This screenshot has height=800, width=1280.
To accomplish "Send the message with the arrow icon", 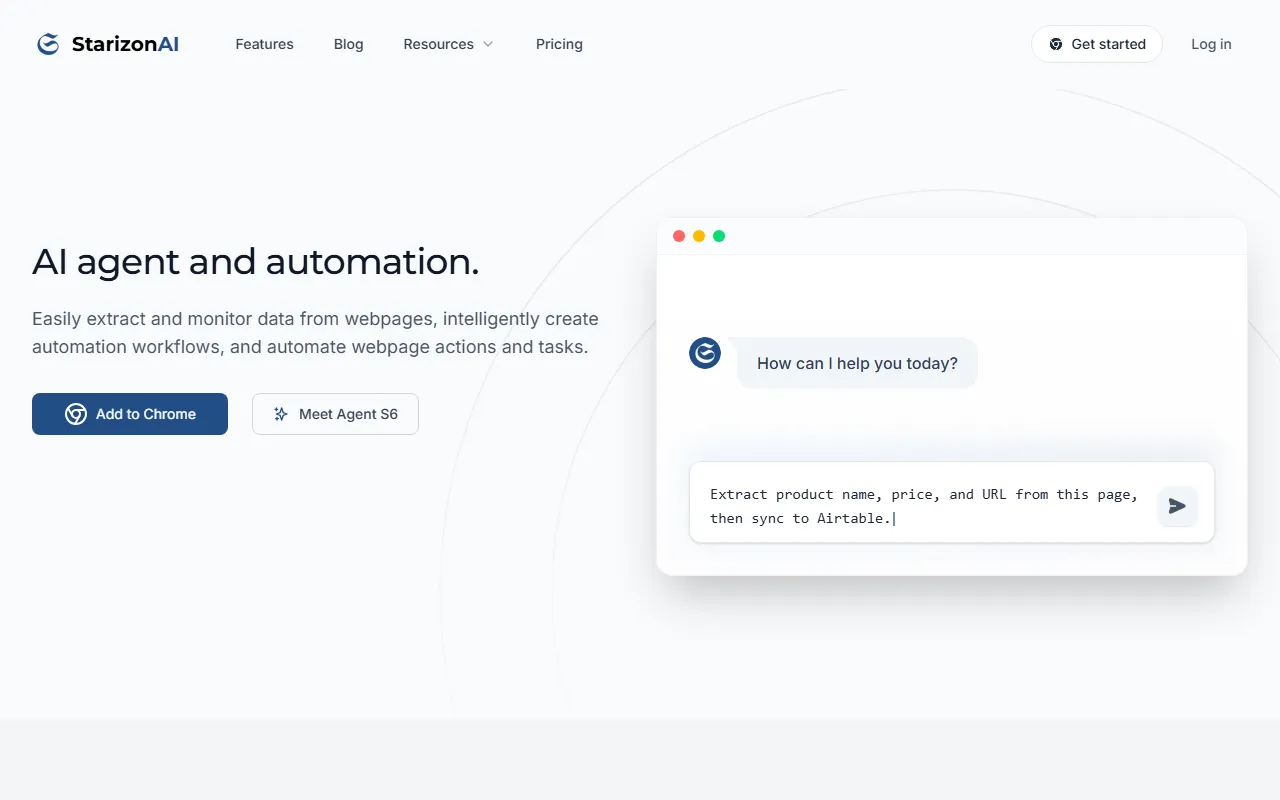I will [1177, 506].
